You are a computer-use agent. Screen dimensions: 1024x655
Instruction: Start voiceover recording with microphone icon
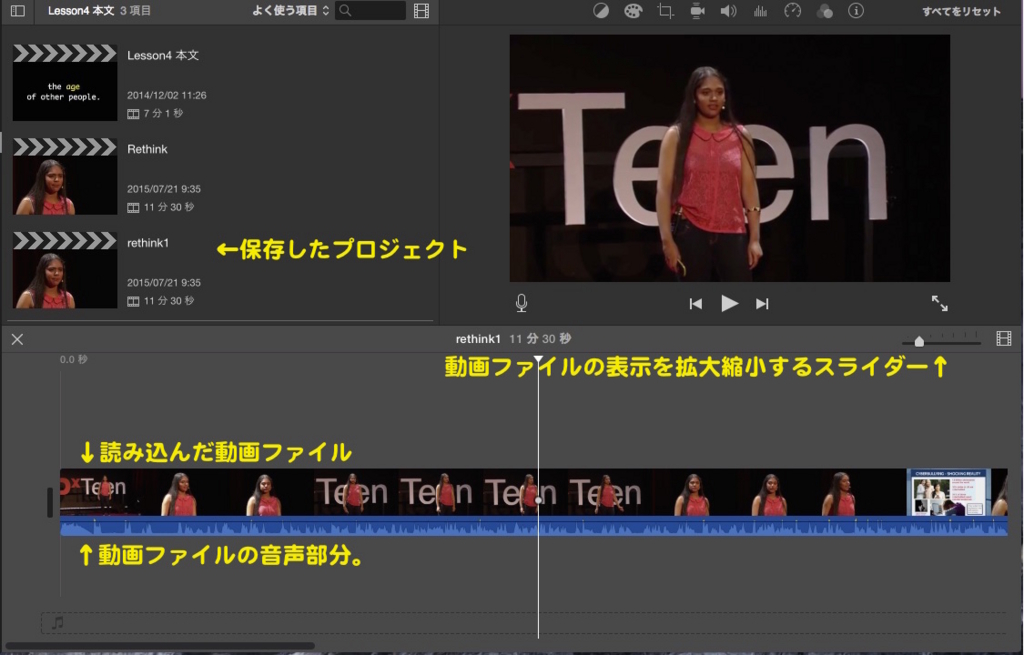point(521,303)
